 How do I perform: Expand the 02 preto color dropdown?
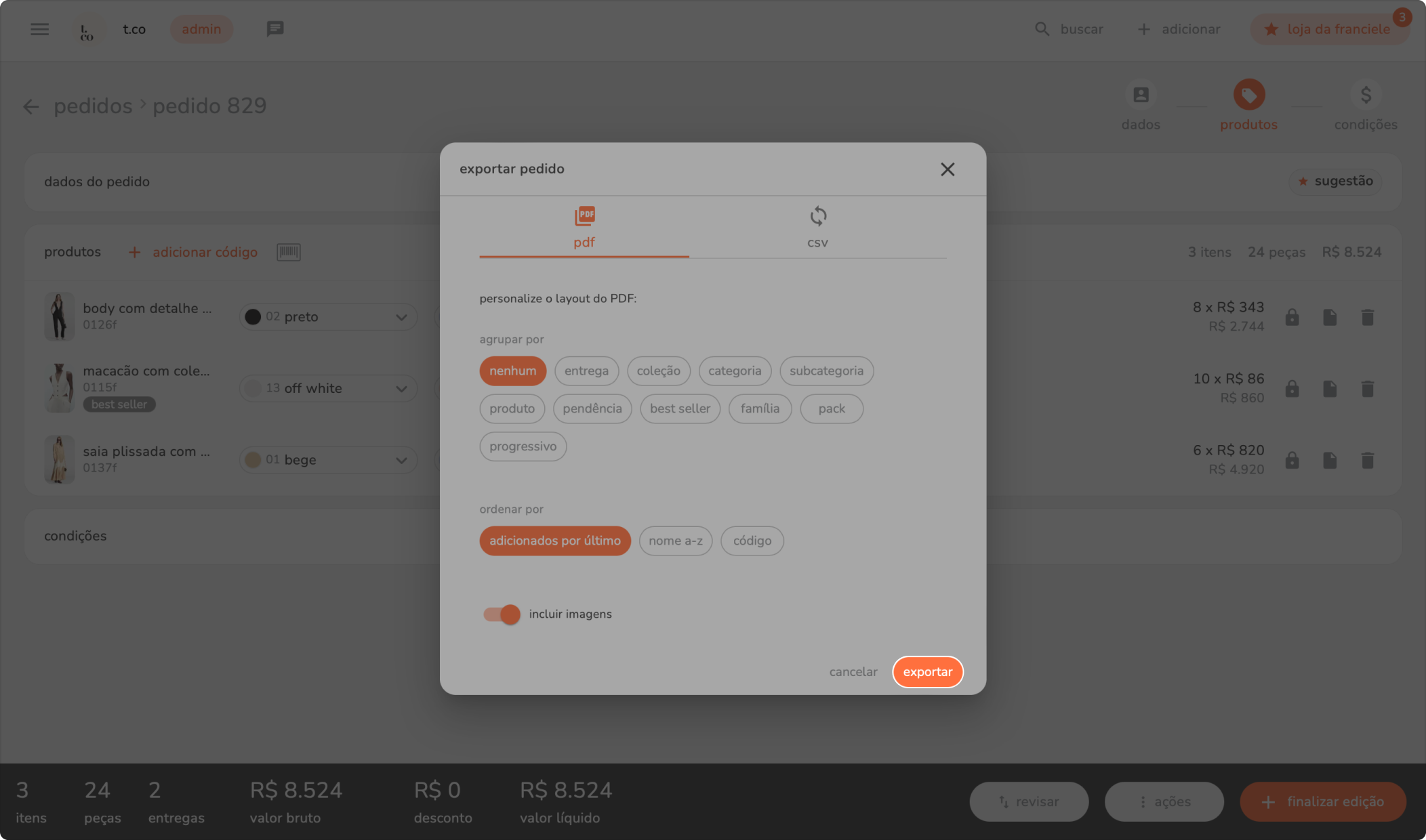pos(328,317)
